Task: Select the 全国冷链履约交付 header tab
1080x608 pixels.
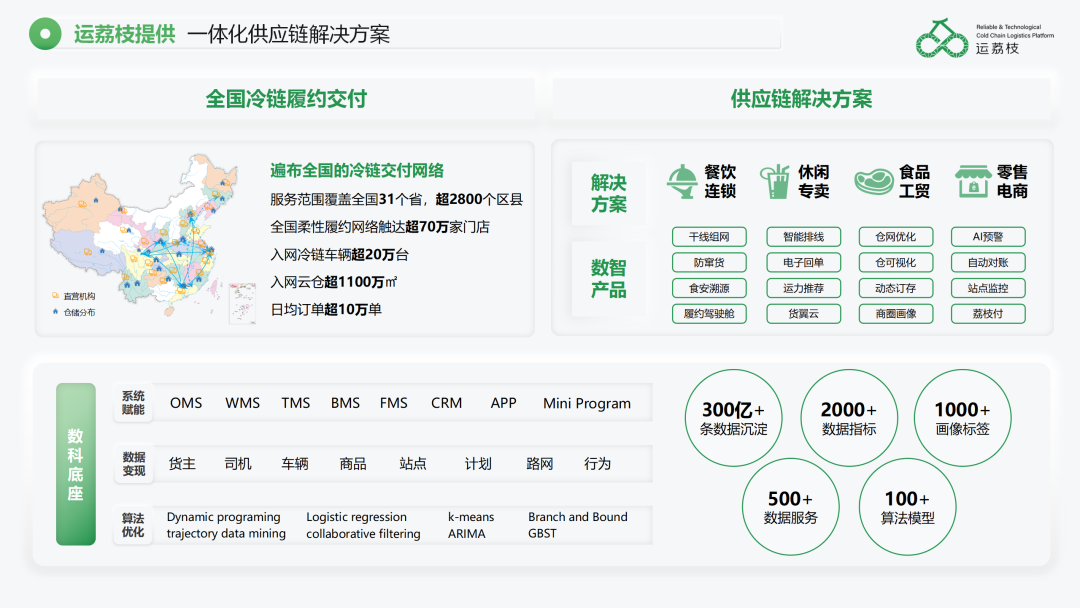Action: coord(286,99)
